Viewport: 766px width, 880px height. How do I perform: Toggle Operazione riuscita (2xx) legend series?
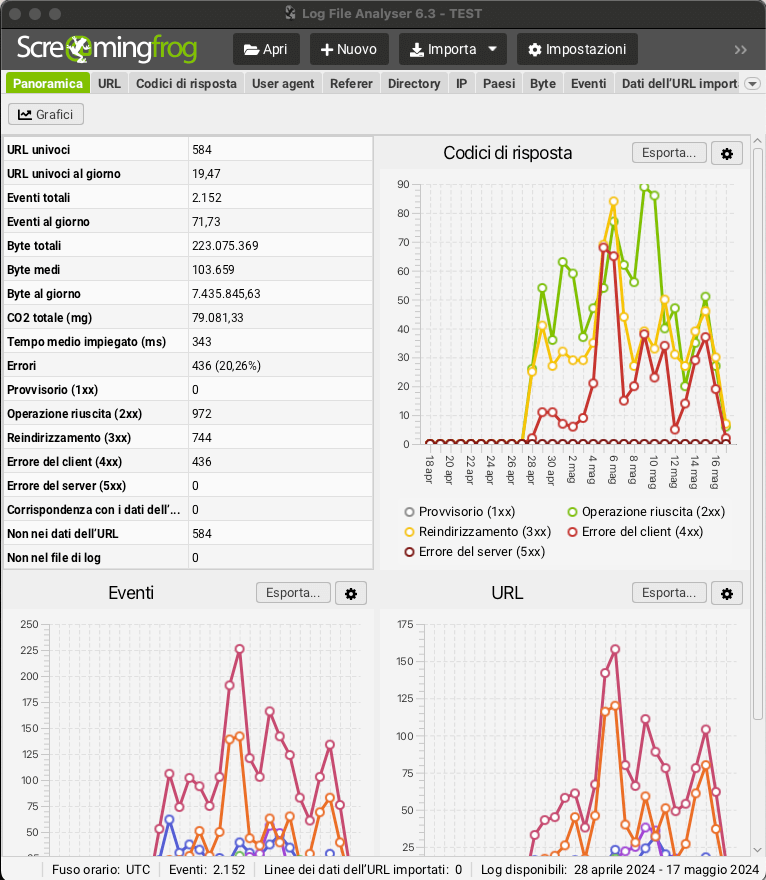645,511
